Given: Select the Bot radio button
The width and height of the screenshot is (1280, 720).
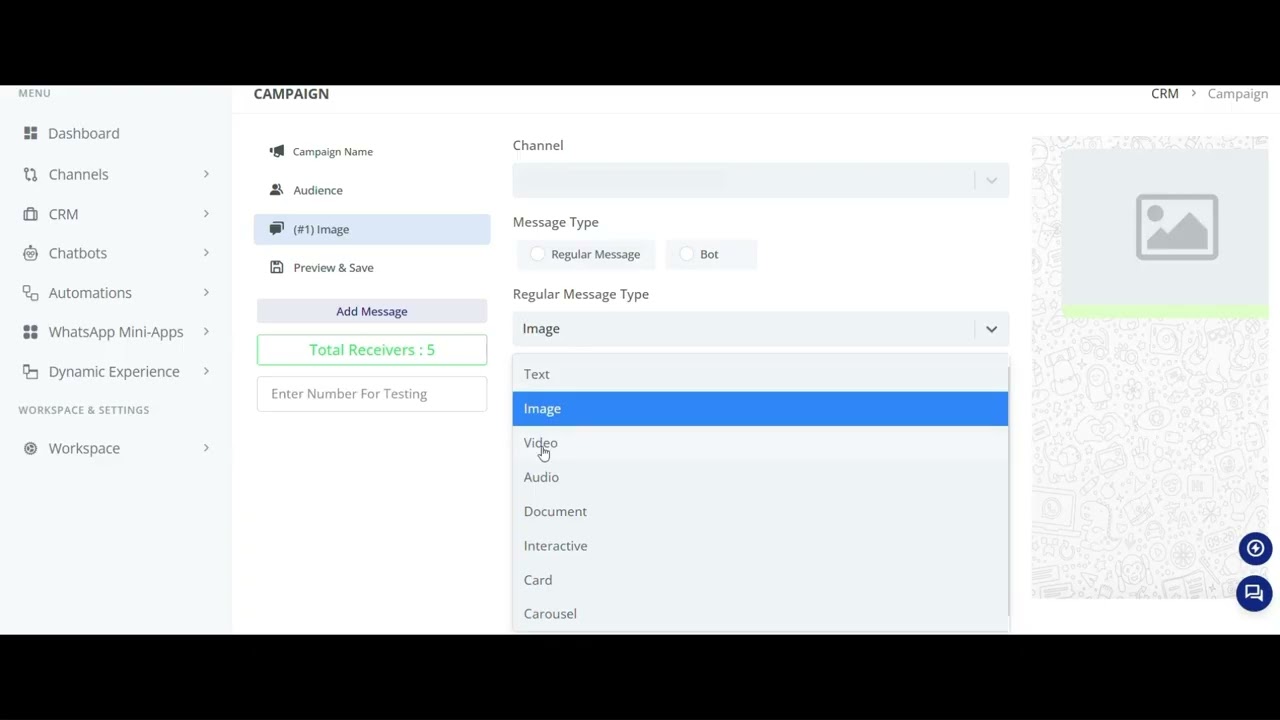Looking at the screenshot, I should 687,254.
